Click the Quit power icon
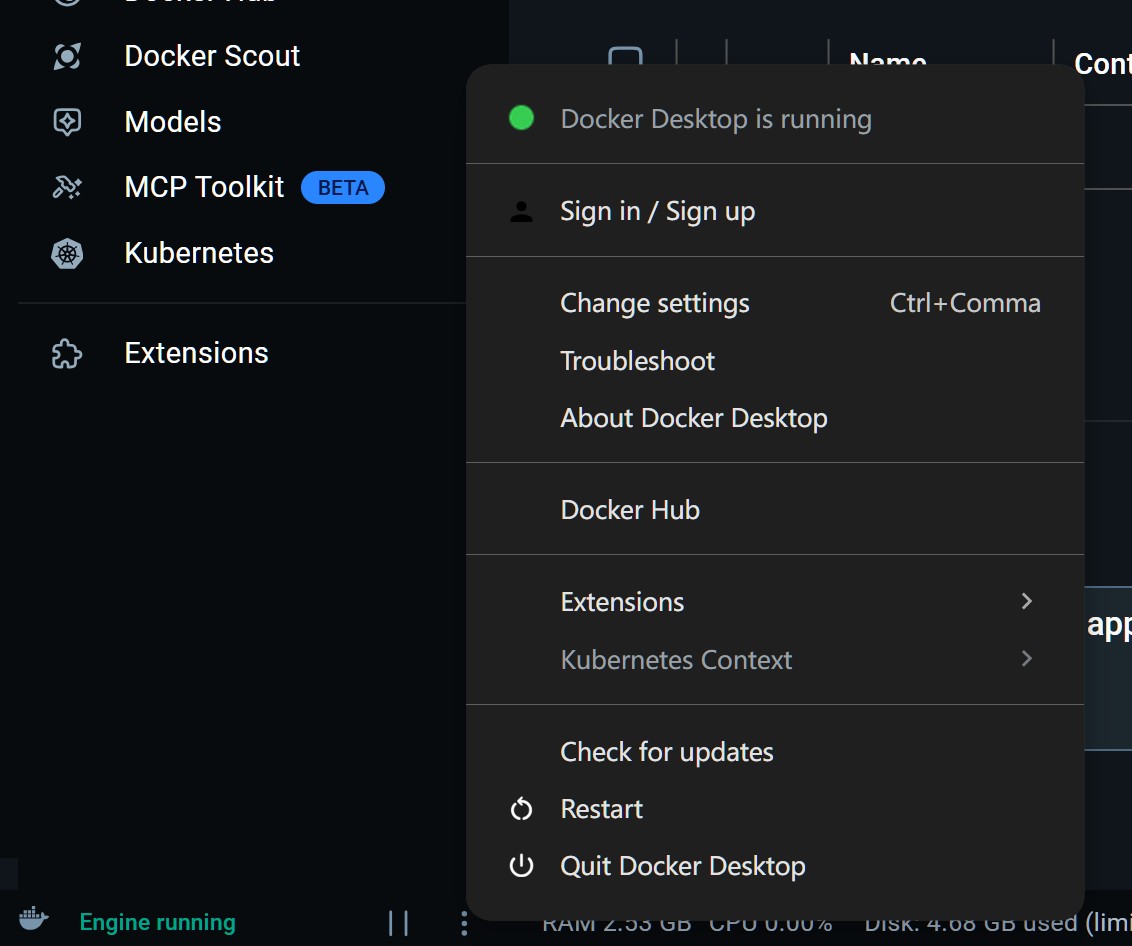 click(x=521, y=866)
